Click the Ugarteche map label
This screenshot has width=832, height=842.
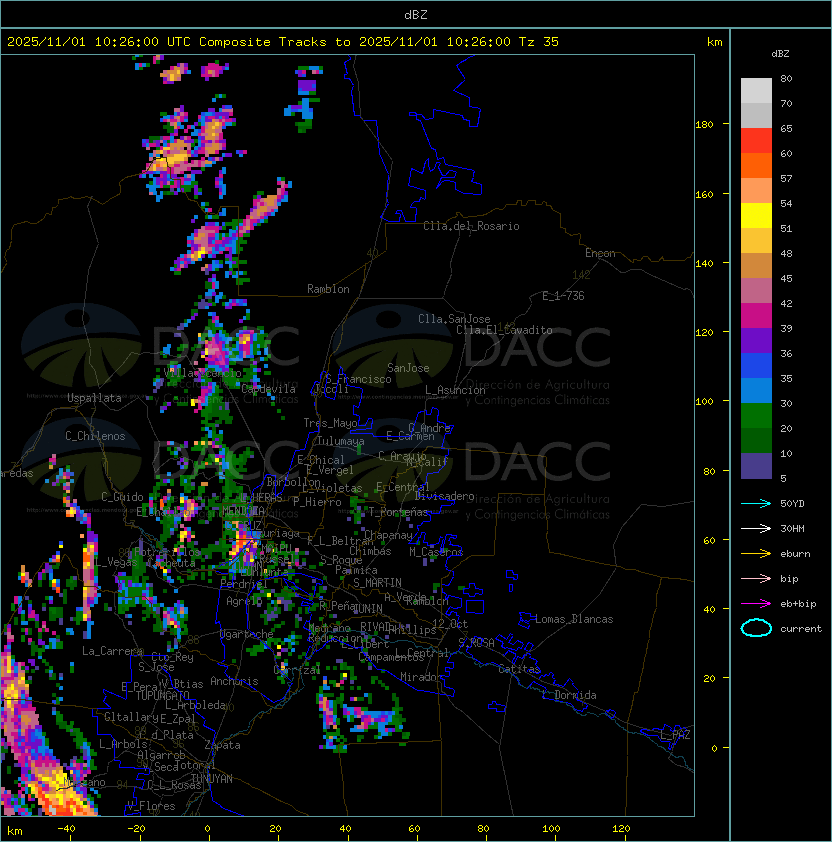[x=247, y=634]
